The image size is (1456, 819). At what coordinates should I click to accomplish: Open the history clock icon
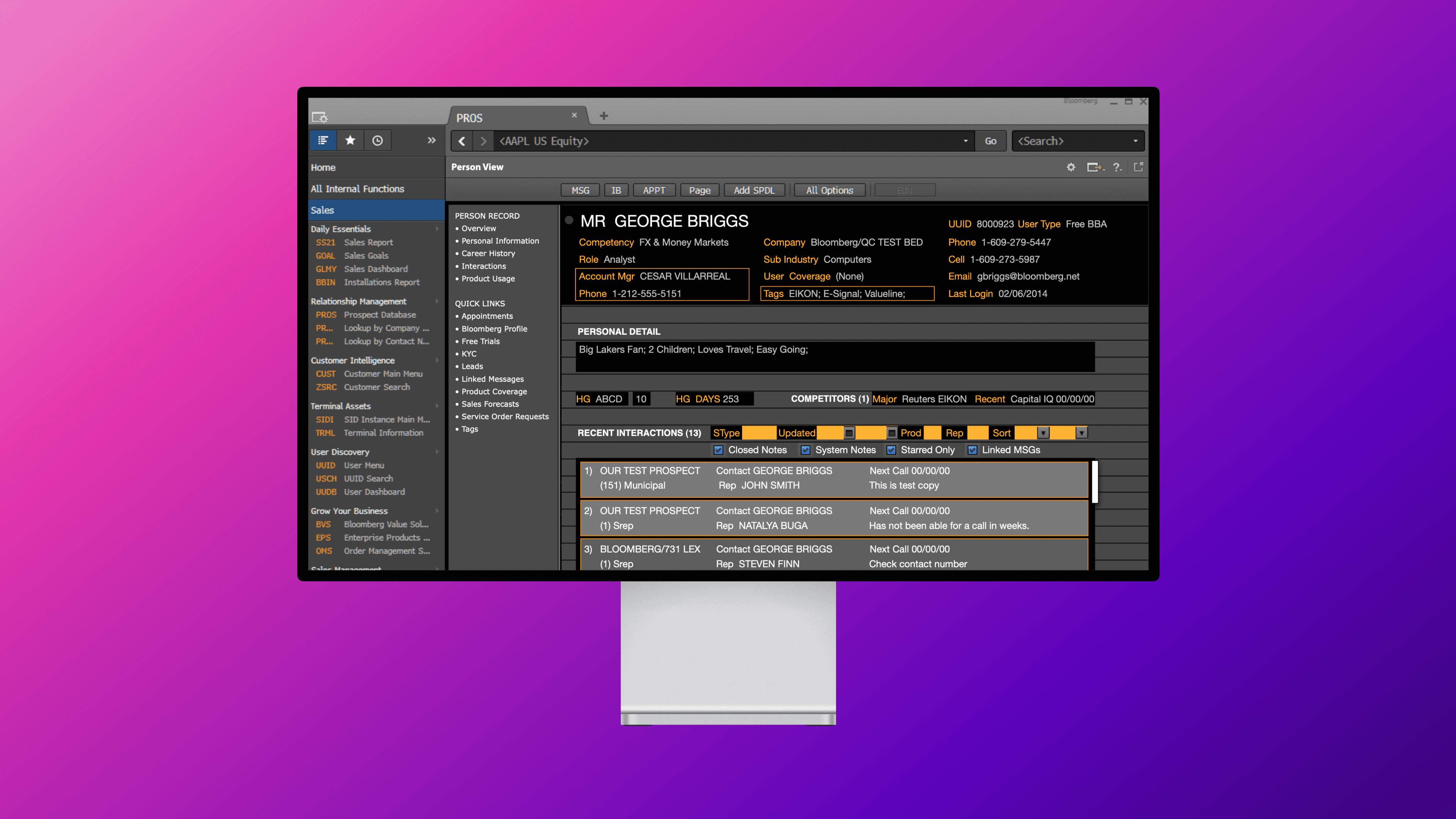[378, 140]
